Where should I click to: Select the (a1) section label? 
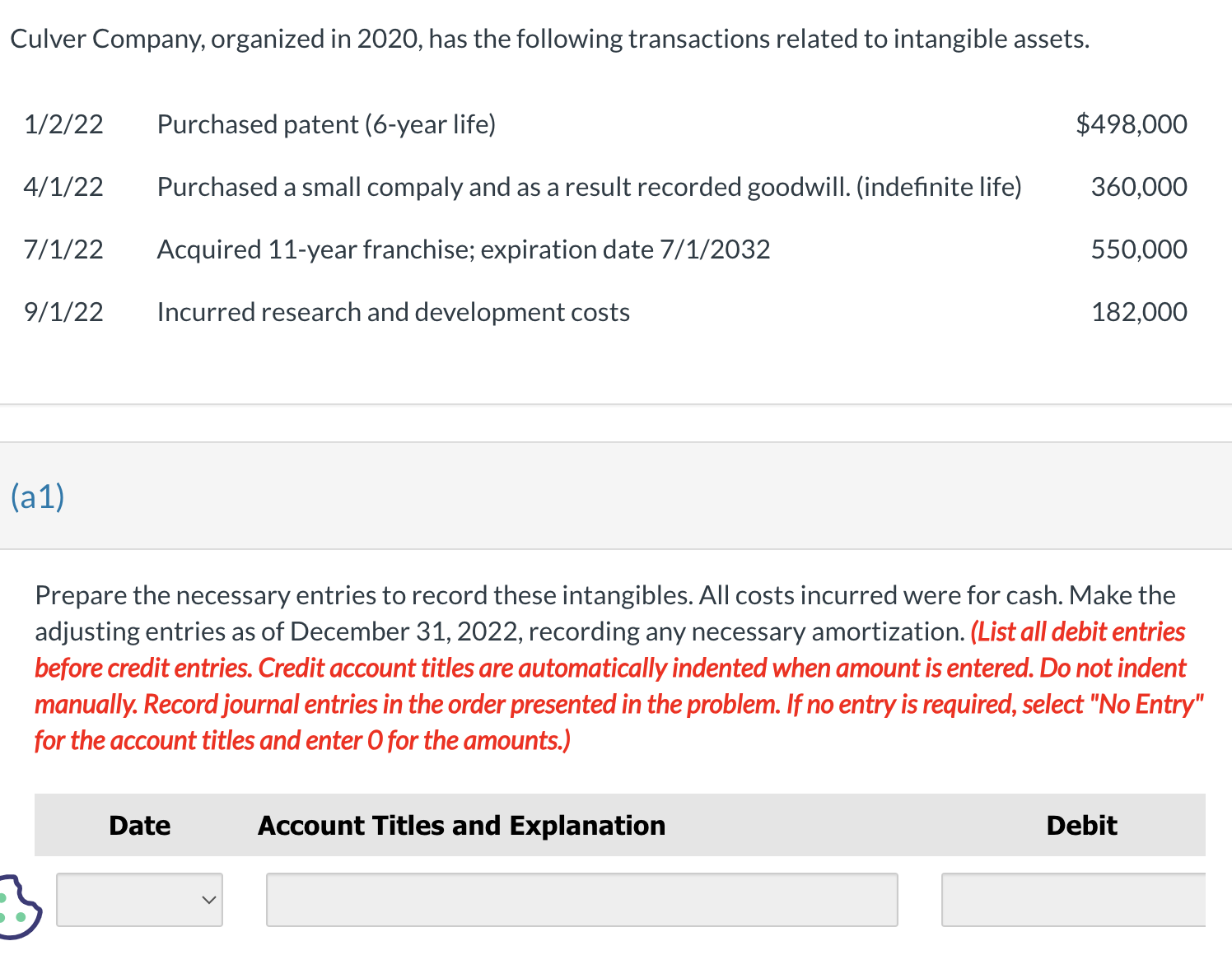click(38, 496)
